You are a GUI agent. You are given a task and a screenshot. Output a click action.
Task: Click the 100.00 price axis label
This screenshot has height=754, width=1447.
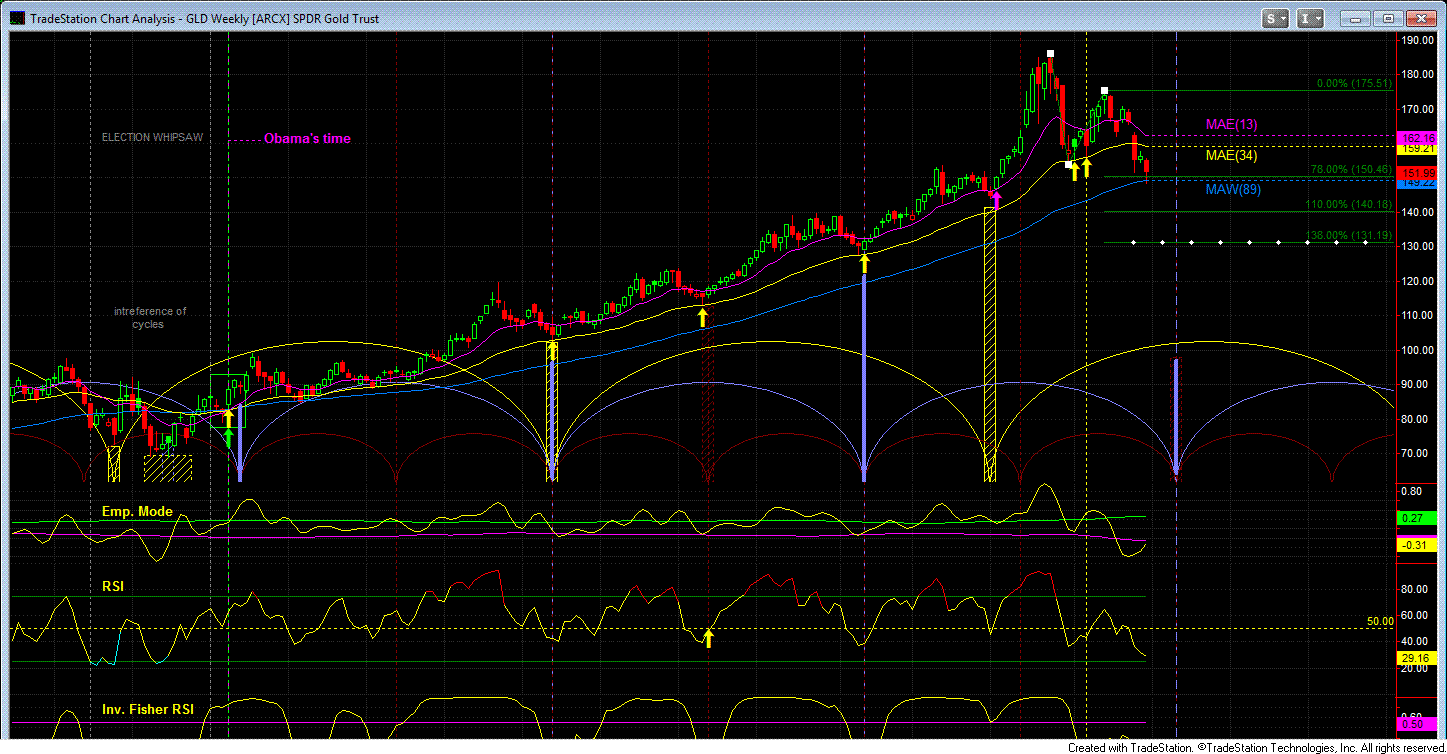coord(1416,351)
